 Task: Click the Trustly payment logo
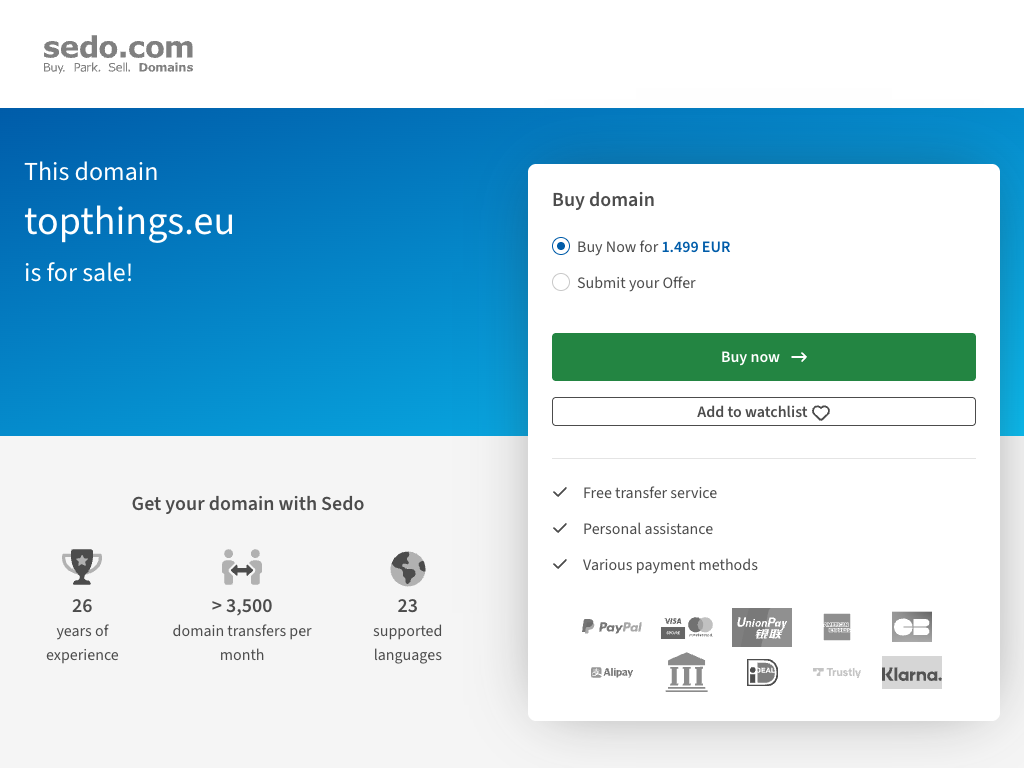[x=837, y=673]
